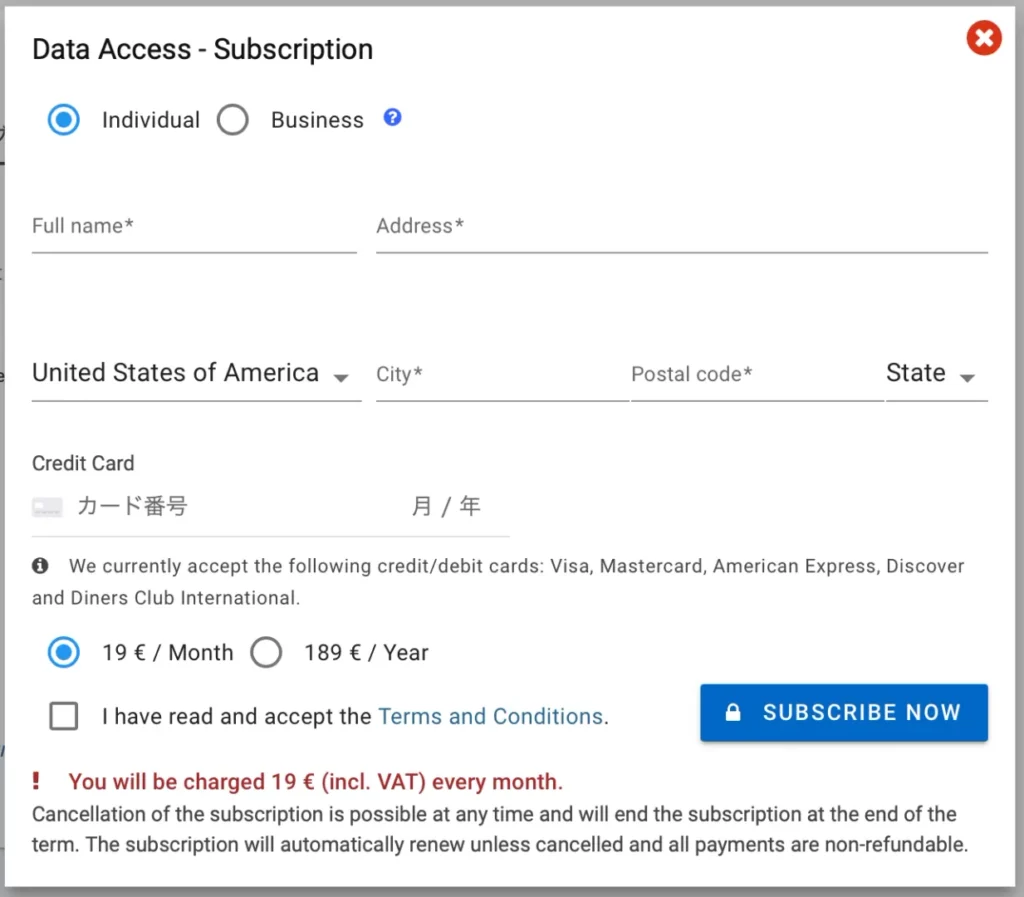Close the subscription dialog with red X
1024x897 pixels.
(x=984, y=38)
